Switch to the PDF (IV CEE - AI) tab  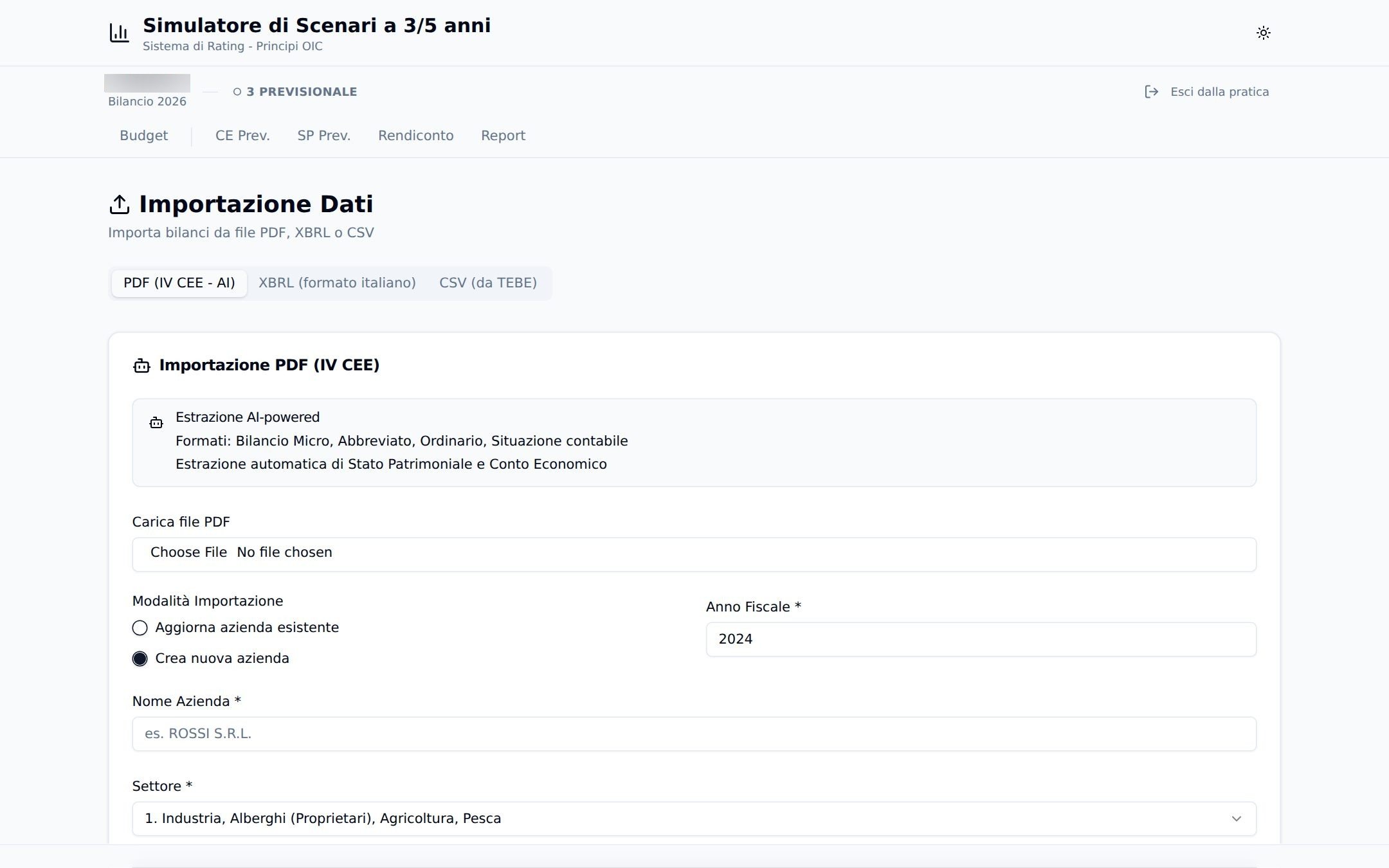179,283
